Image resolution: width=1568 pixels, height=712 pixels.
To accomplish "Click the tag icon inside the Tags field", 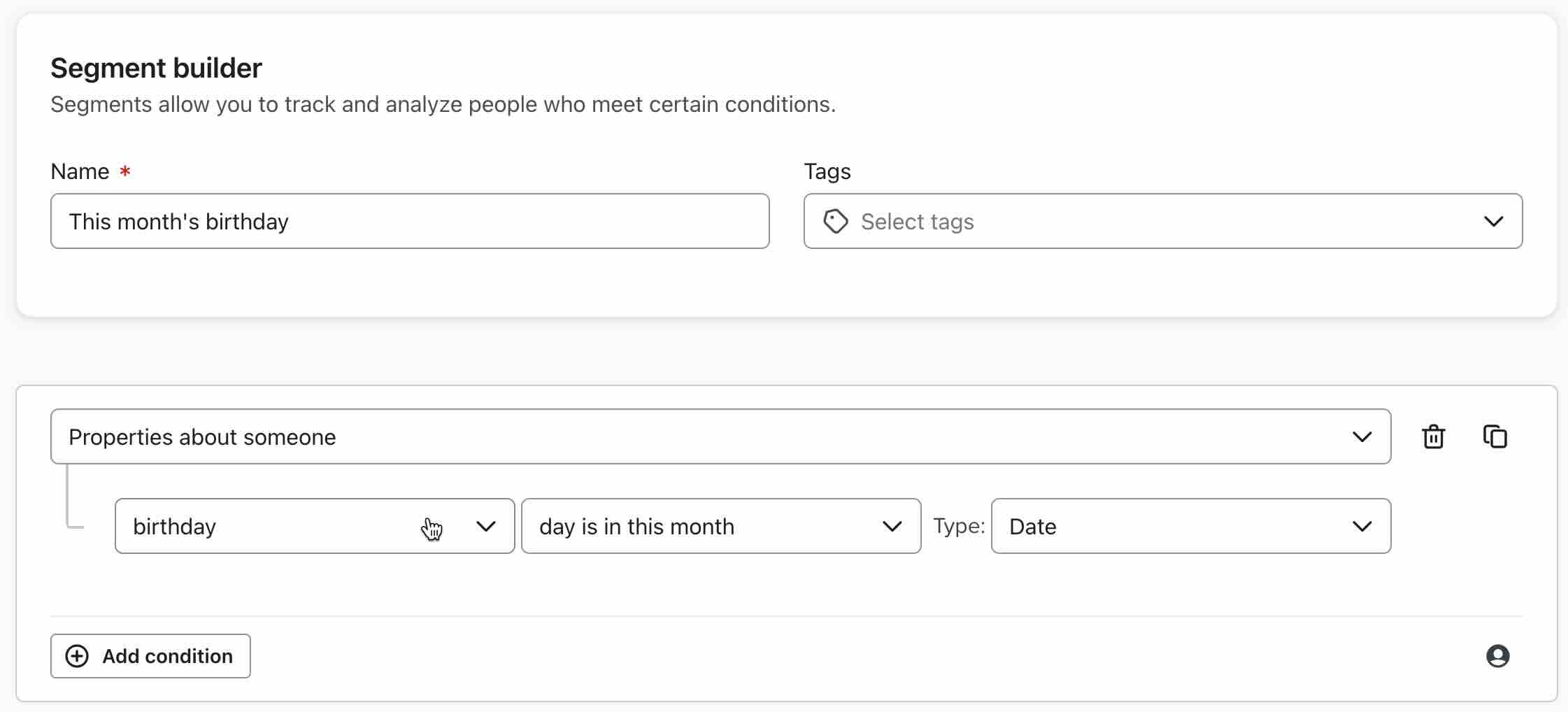I will pyautogui.click(x=836, y=221).
